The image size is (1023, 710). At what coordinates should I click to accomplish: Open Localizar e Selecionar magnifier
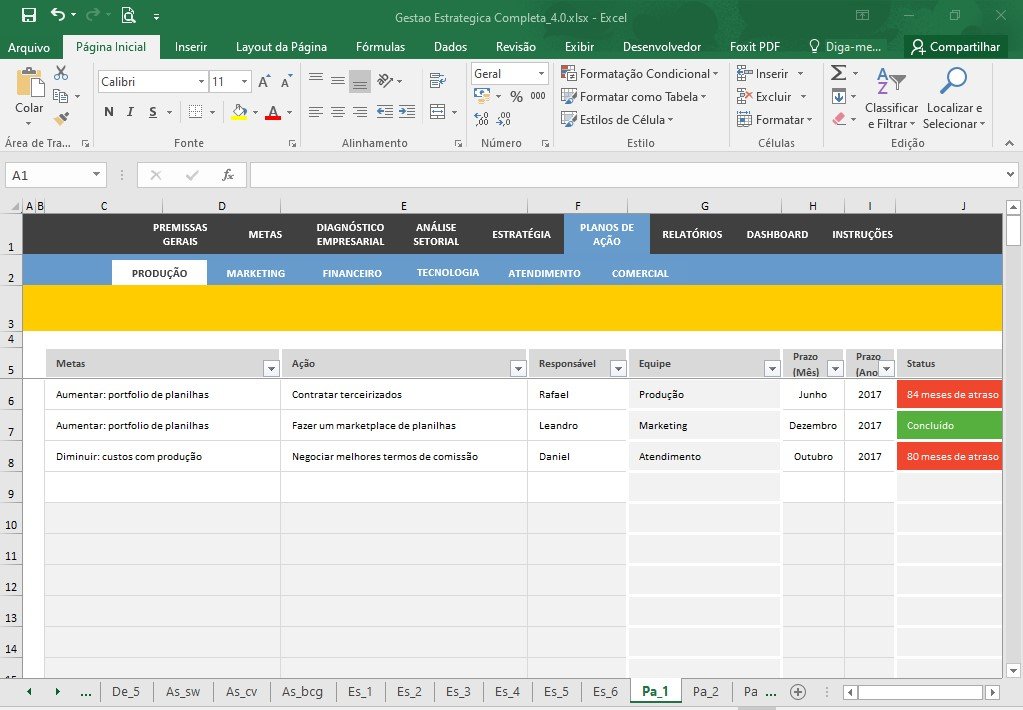(x=953, y=98)
